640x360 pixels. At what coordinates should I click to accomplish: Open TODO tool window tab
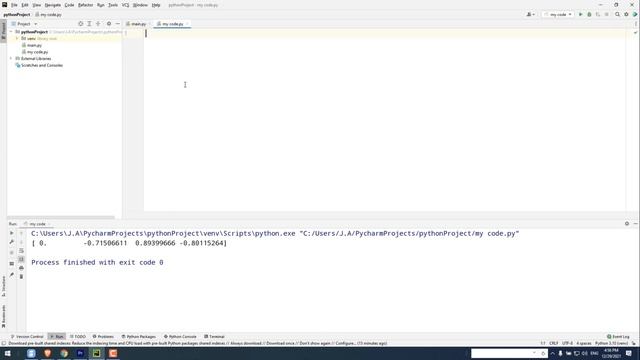(x=78, y=336)
